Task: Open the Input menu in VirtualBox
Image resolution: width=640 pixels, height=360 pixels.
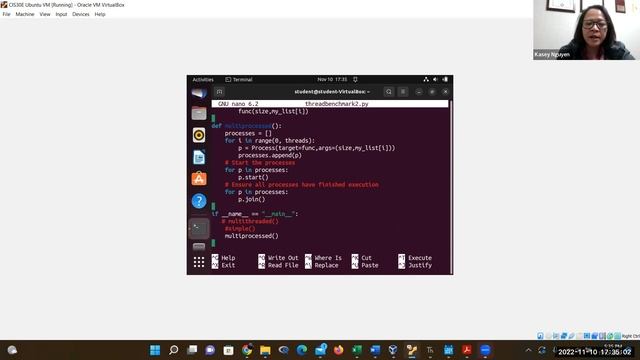Action: 61,14
